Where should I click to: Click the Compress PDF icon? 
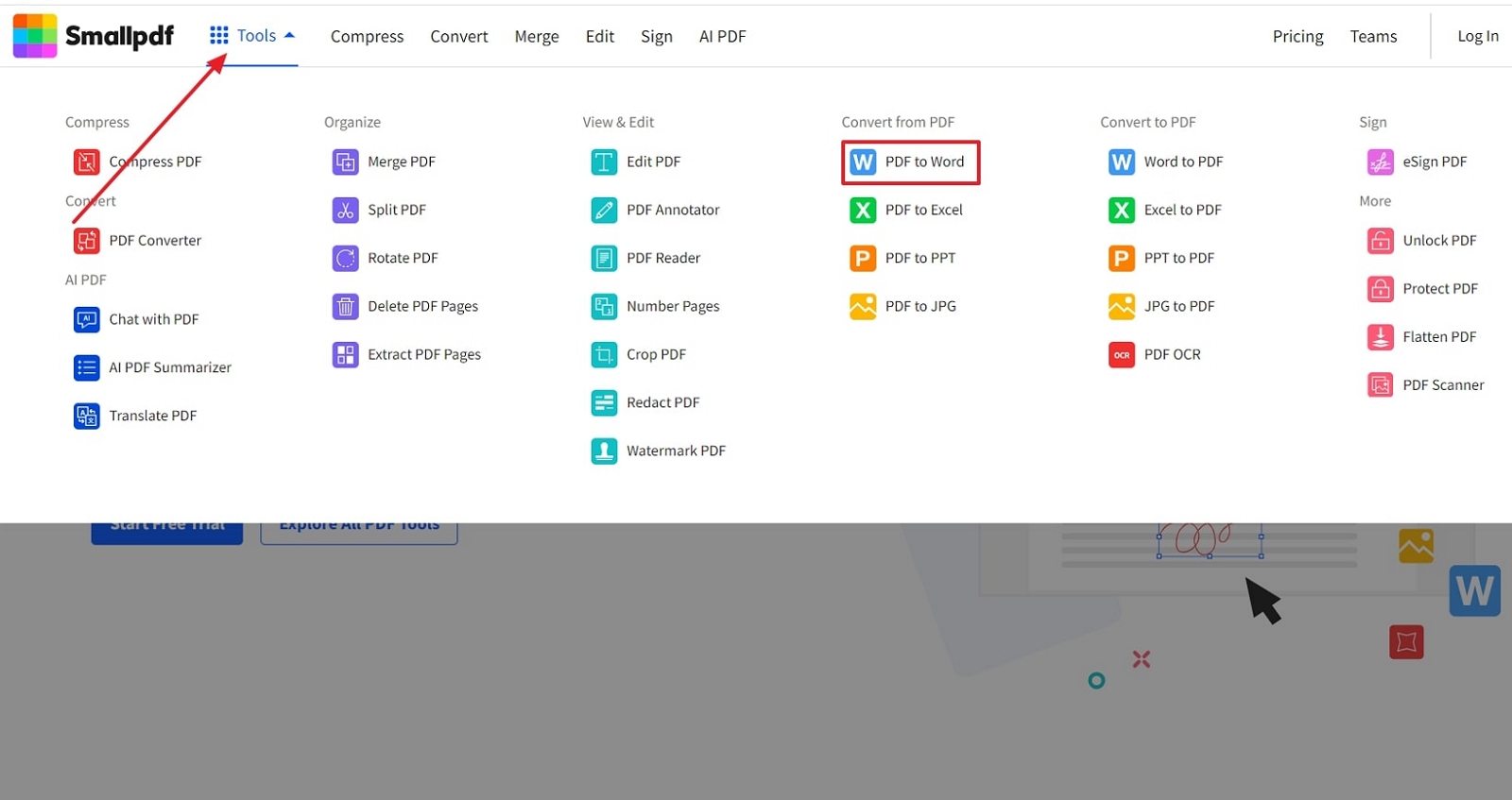pyautogui.click(x=87, y=162)
